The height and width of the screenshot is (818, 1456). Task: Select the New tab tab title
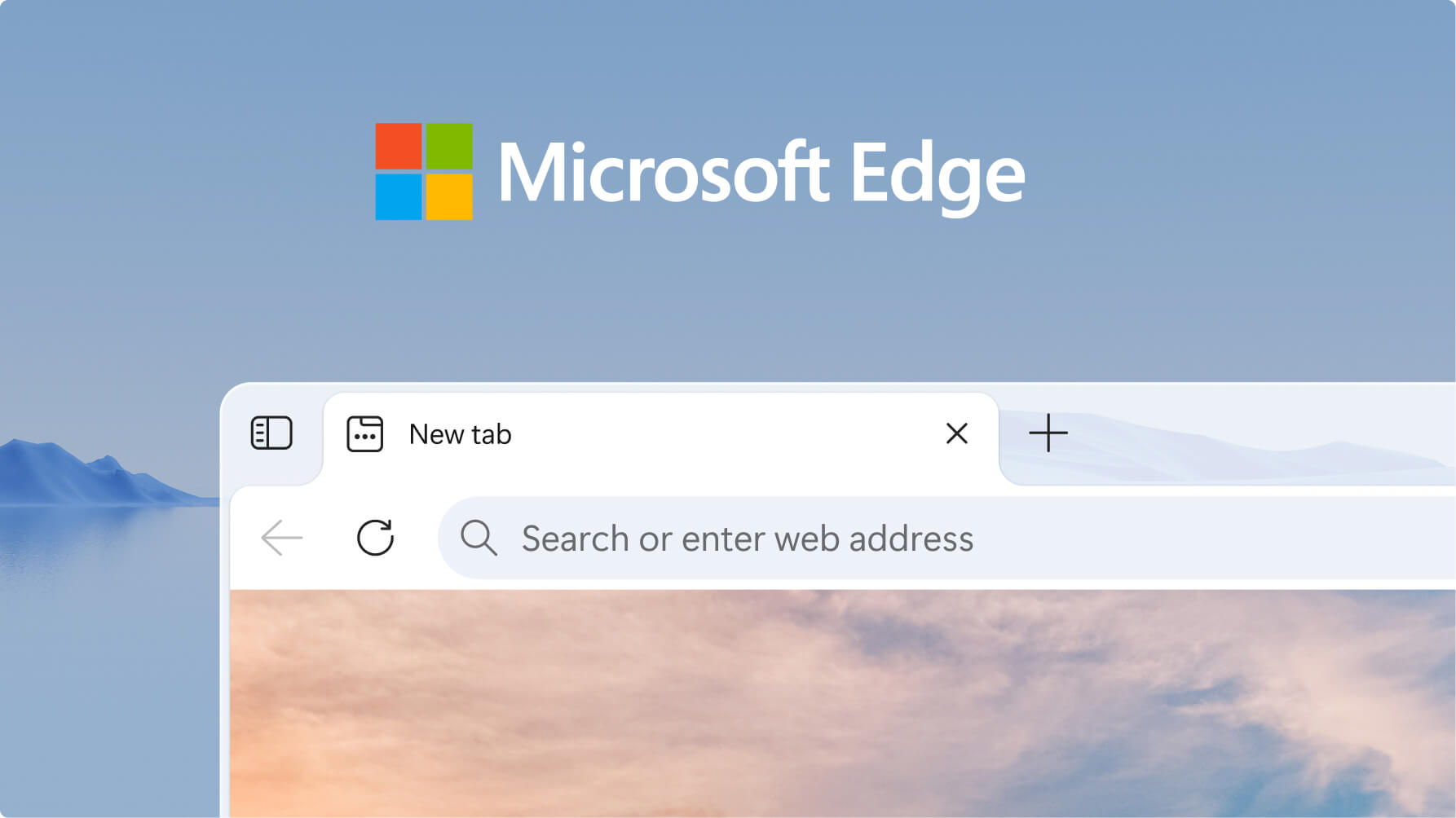point(460,434)
